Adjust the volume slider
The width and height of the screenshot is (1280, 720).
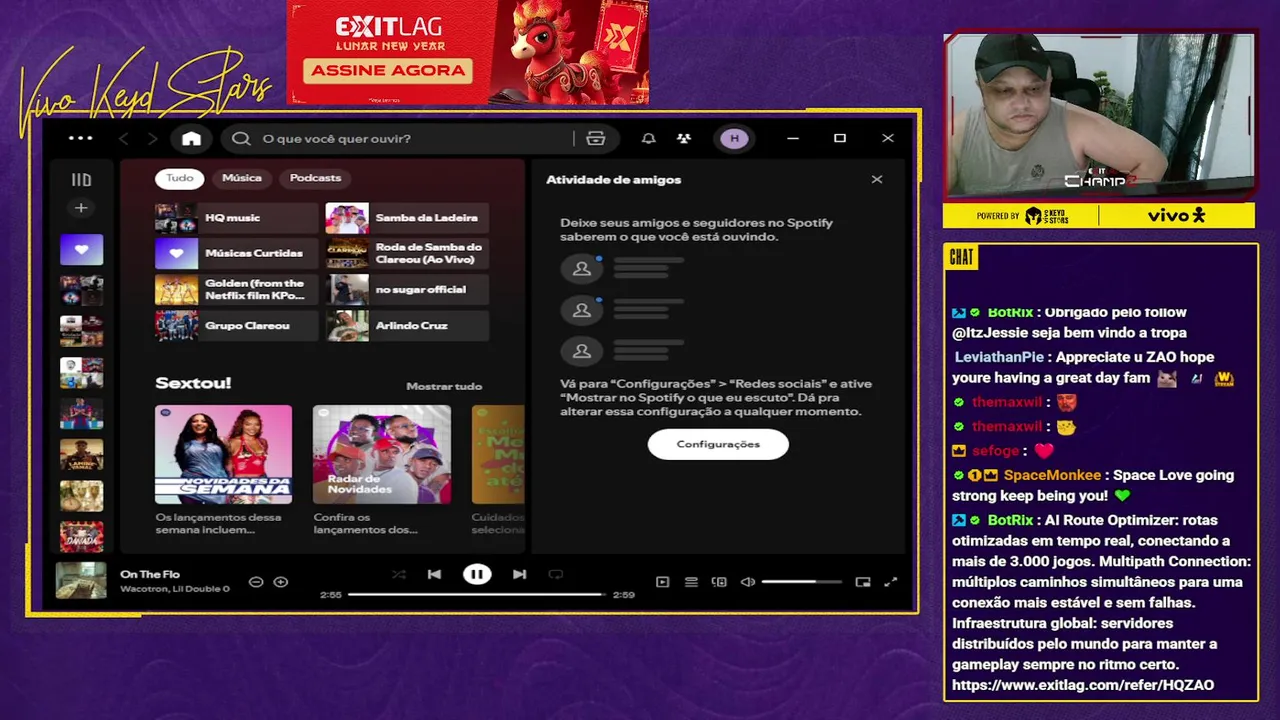coord(801,582)
